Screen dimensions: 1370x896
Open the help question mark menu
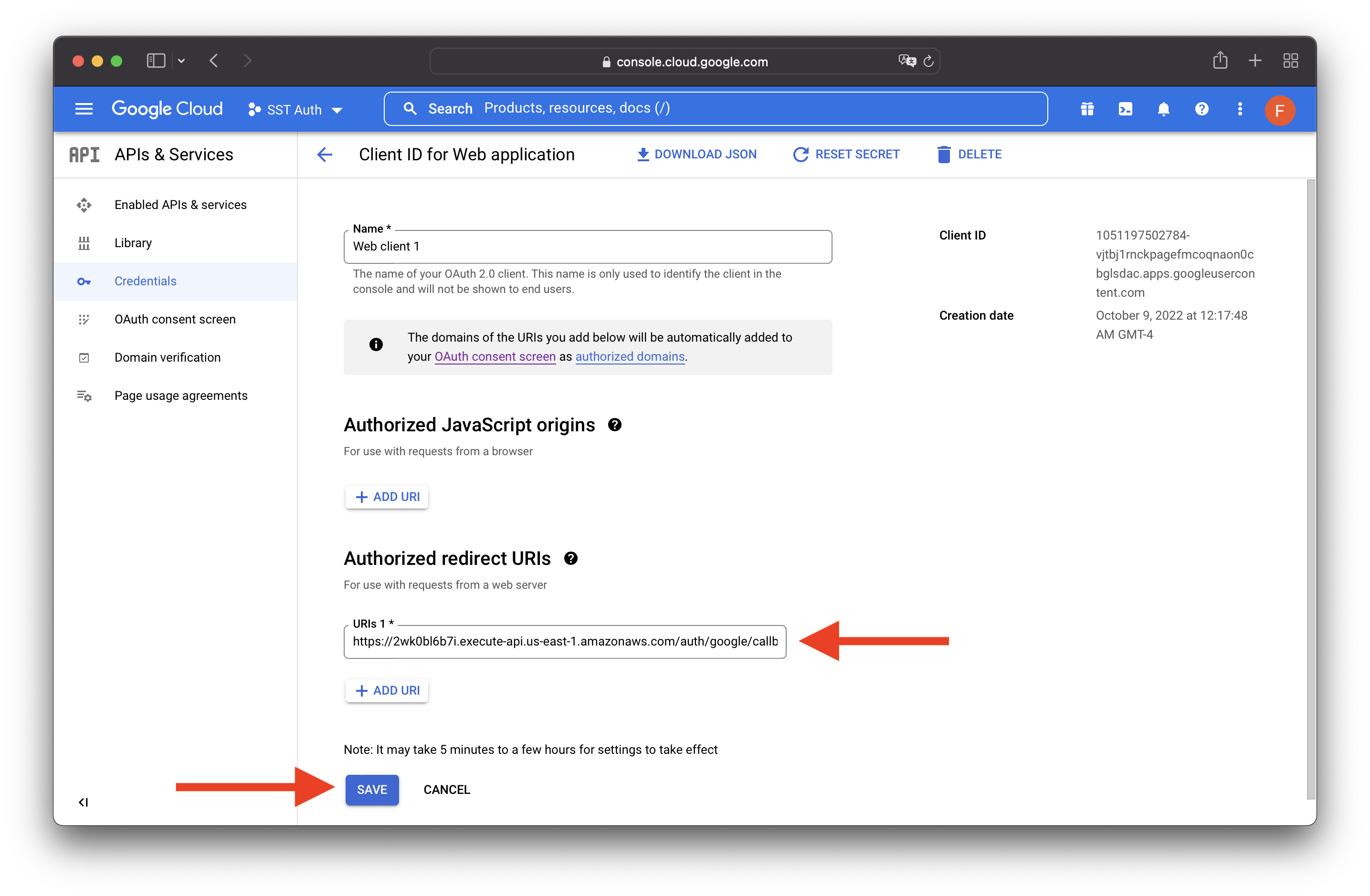coord(1201,109)
